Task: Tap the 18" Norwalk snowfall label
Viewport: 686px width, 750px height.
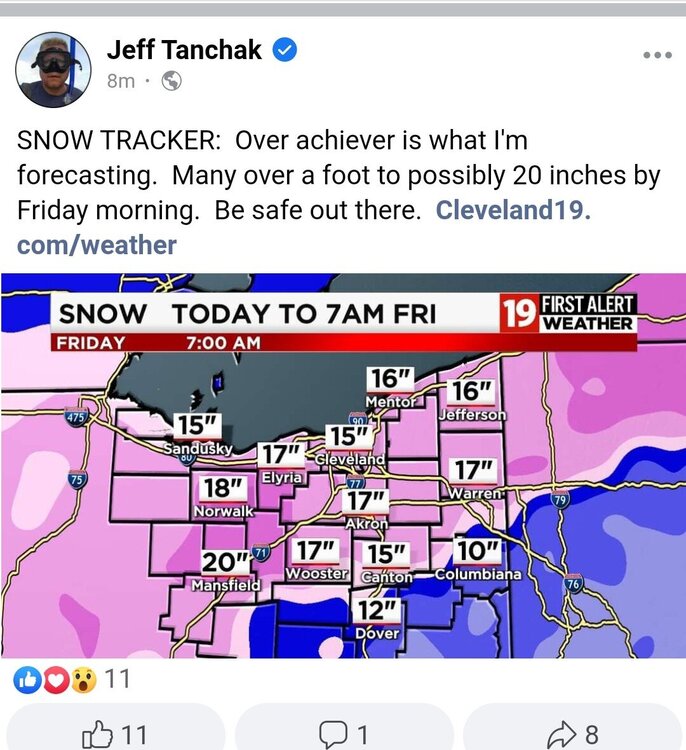Action: click(223, 496)
